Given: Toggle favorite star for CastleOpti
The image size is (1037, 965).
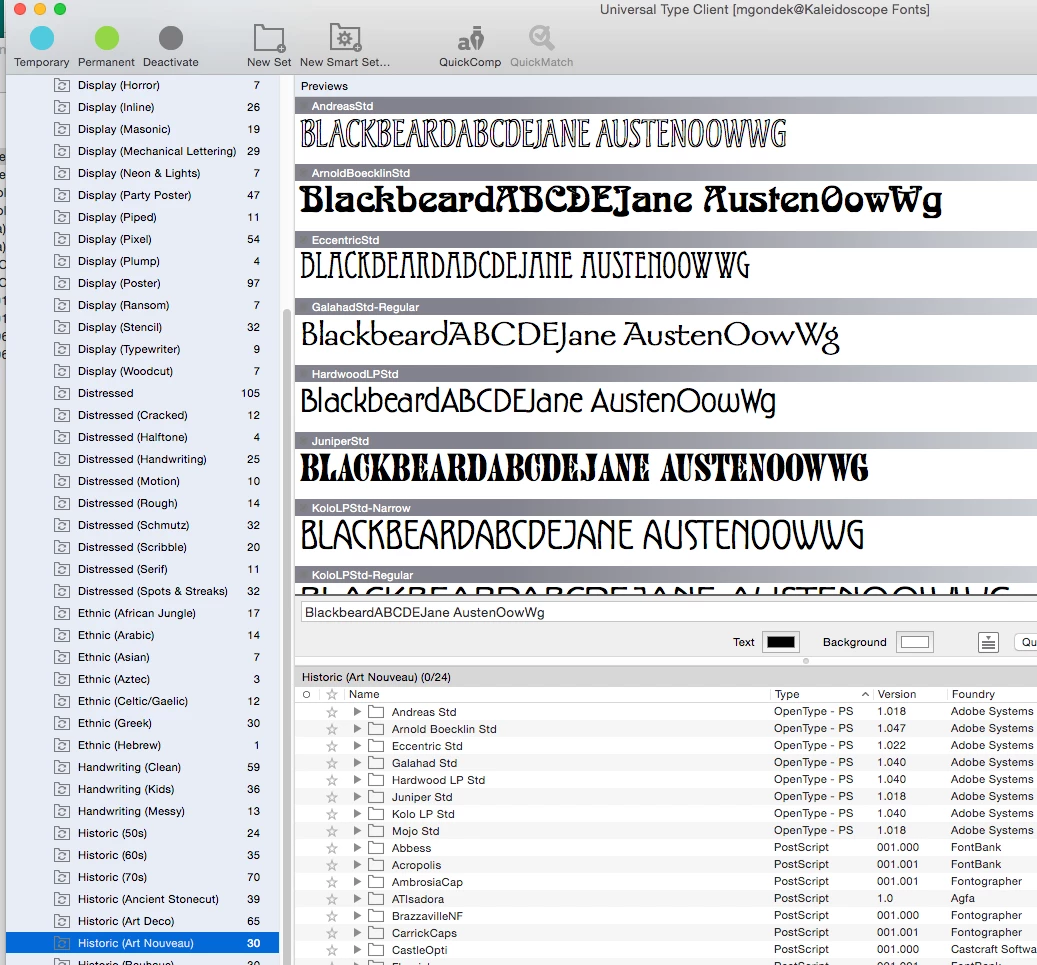Looking at the screenshot, I should (x=332, y=950).
